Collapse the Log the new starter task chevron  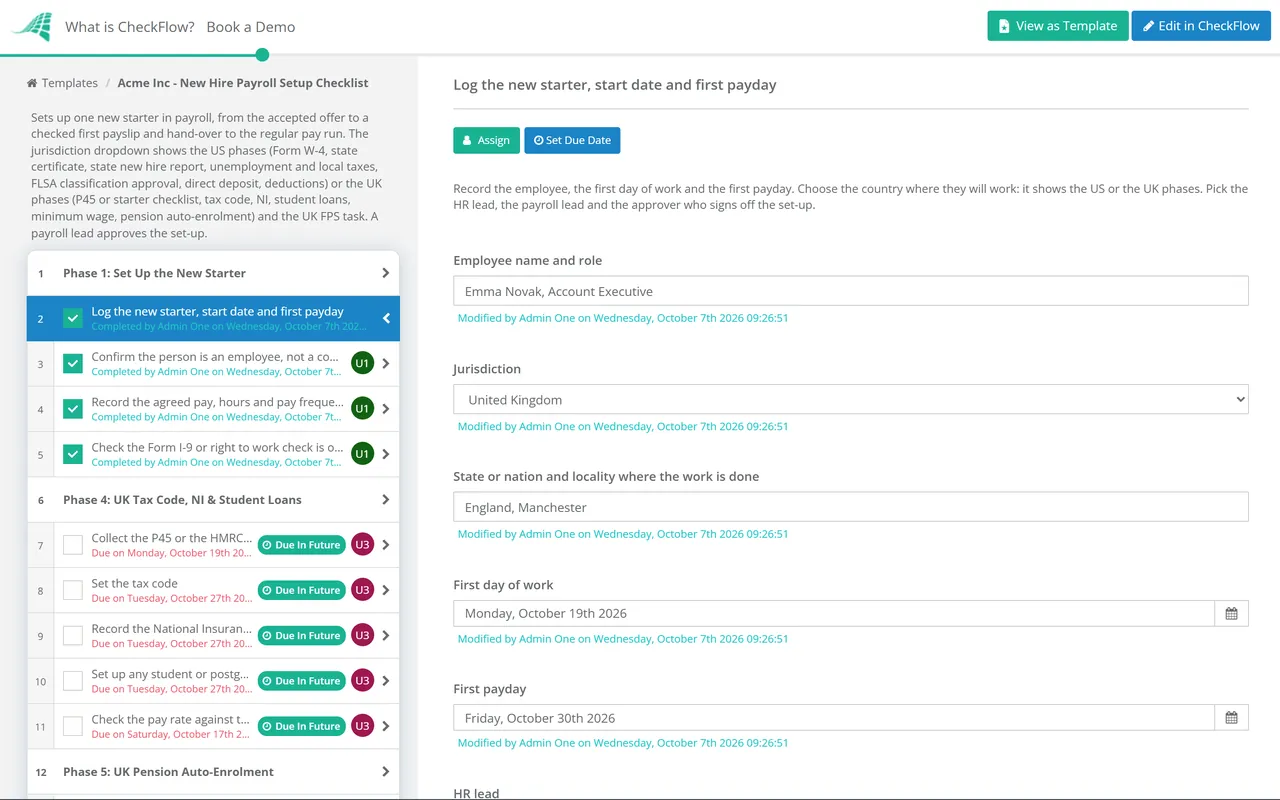coord(386,319)
